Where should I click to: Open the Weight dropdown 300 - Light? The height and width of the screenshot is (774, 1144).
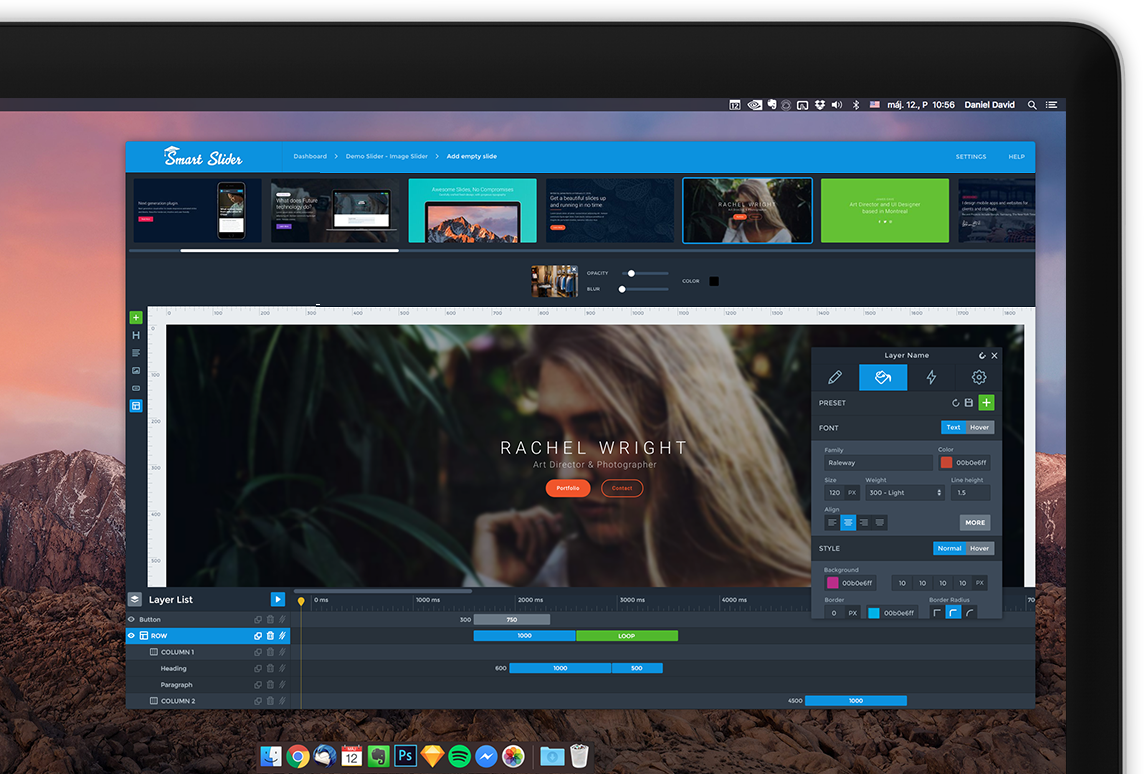tap(905, 493)
